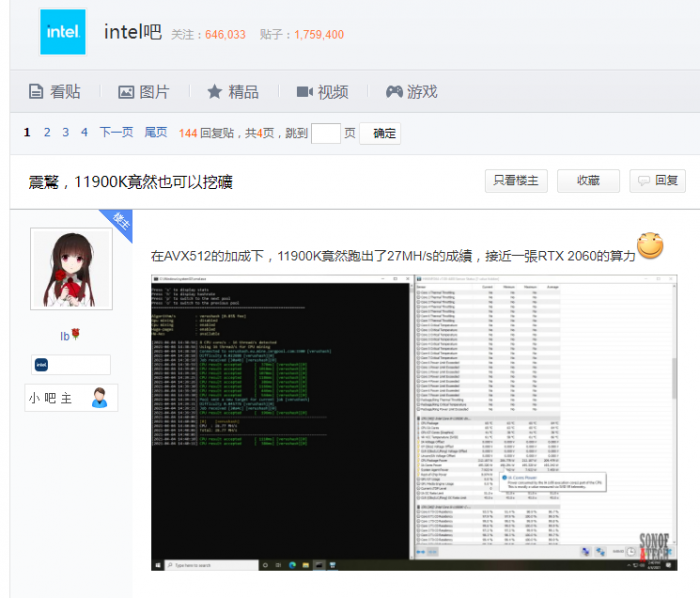Screen dimensions: 700x598
Task: Click the Intel badge under the username
Action: pyautogui.click(x=42, y=364)
